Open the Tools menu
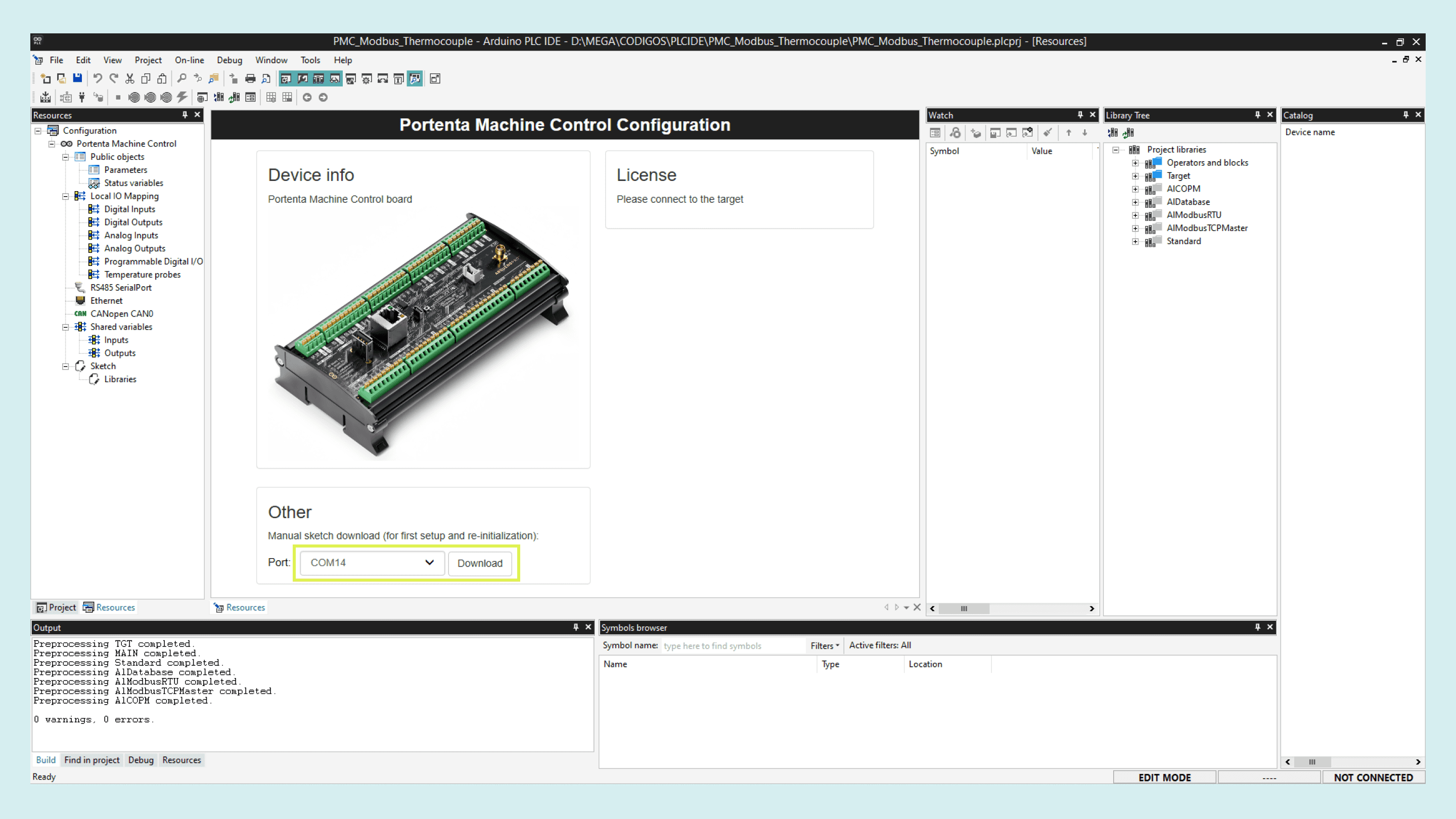 click(310, 60)
